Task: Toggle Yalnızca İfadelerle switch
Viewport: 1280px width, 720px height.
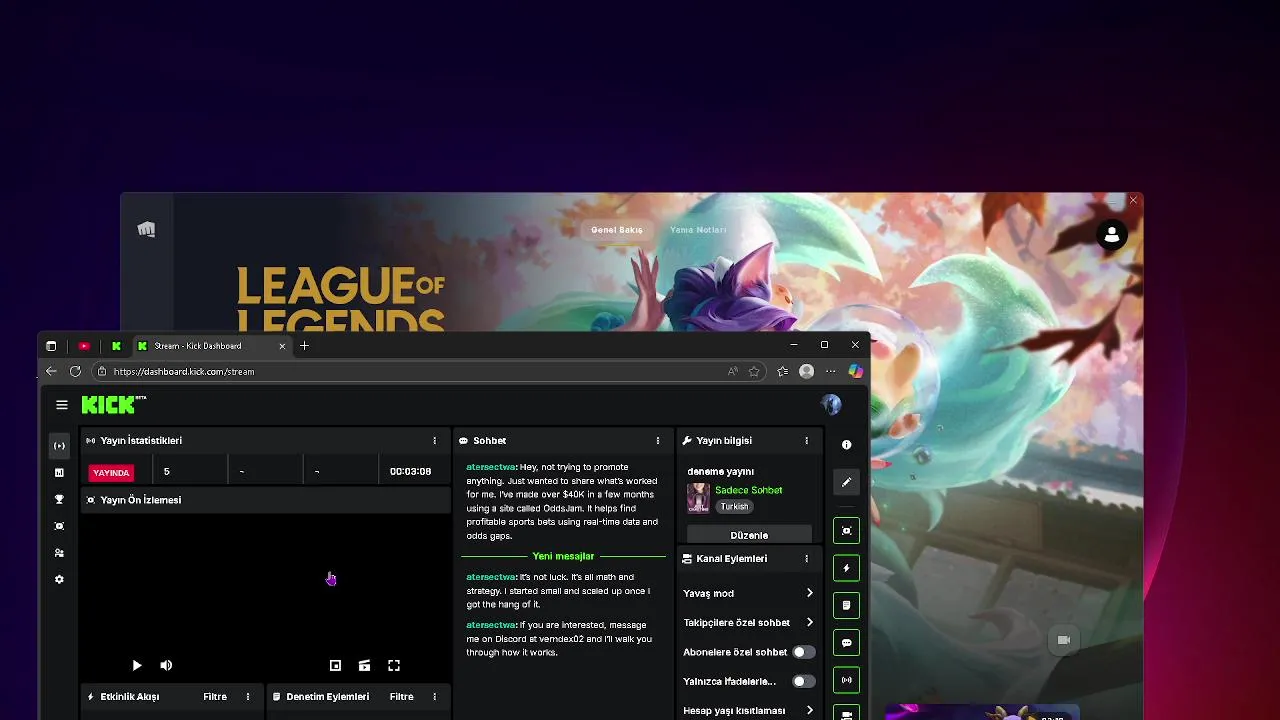Action: pos(803,681)
